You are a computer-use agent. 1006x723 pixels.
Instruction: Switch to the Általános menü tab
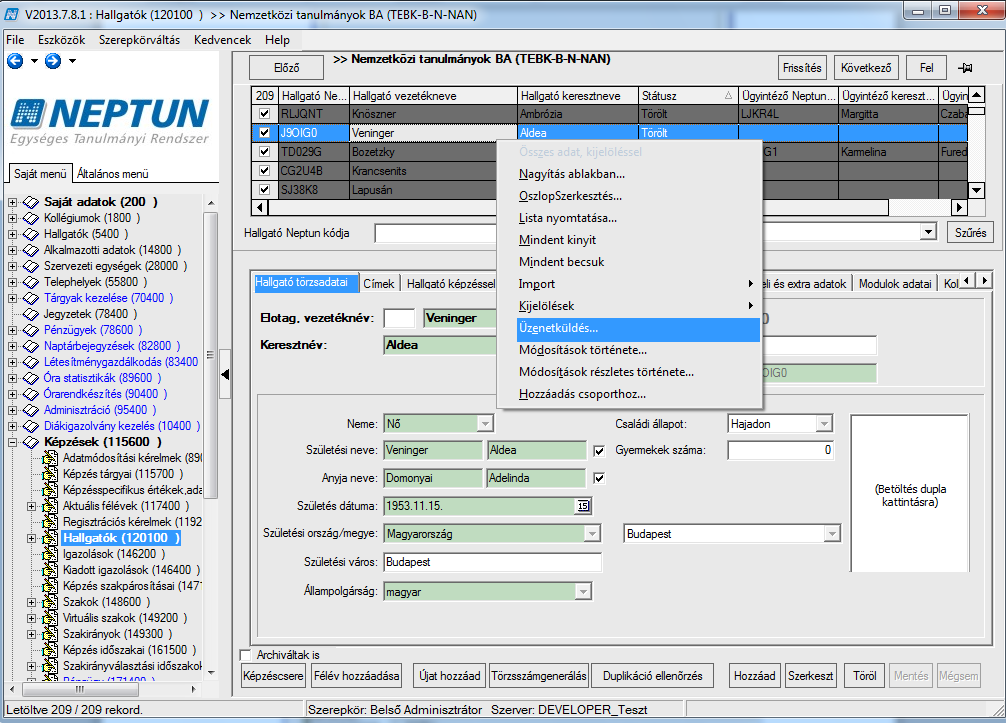[113, 174]
